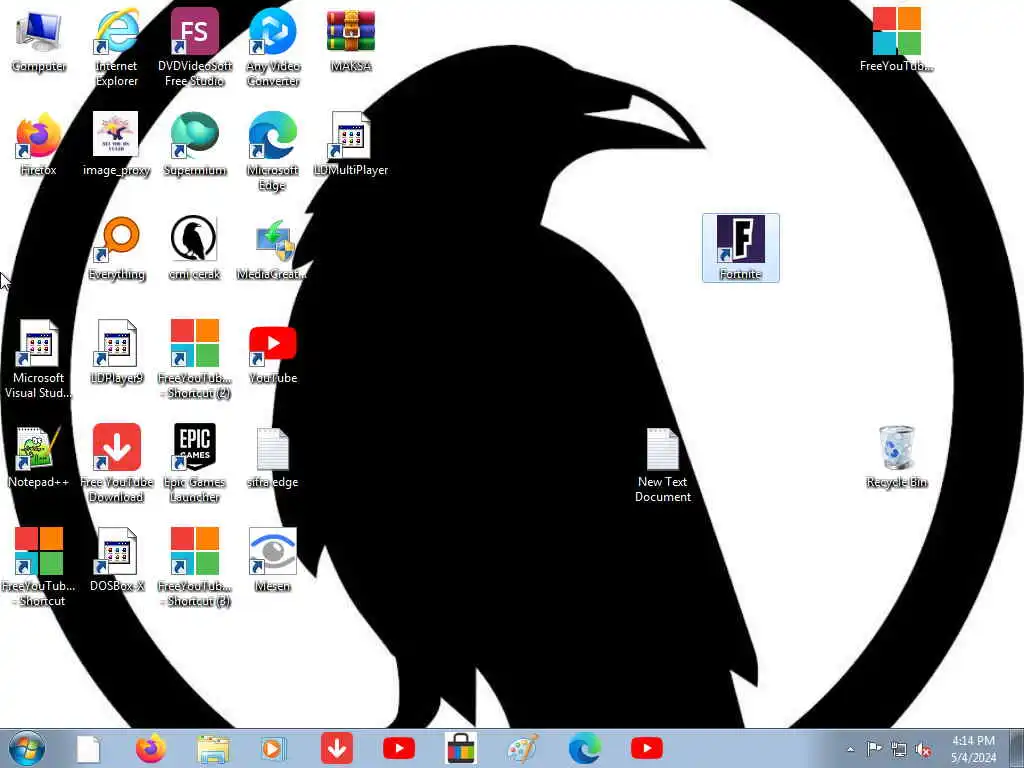This screenshot has width=1024, height=768.
Task: Open Action Center flag in tray
Action: (874, 748)
